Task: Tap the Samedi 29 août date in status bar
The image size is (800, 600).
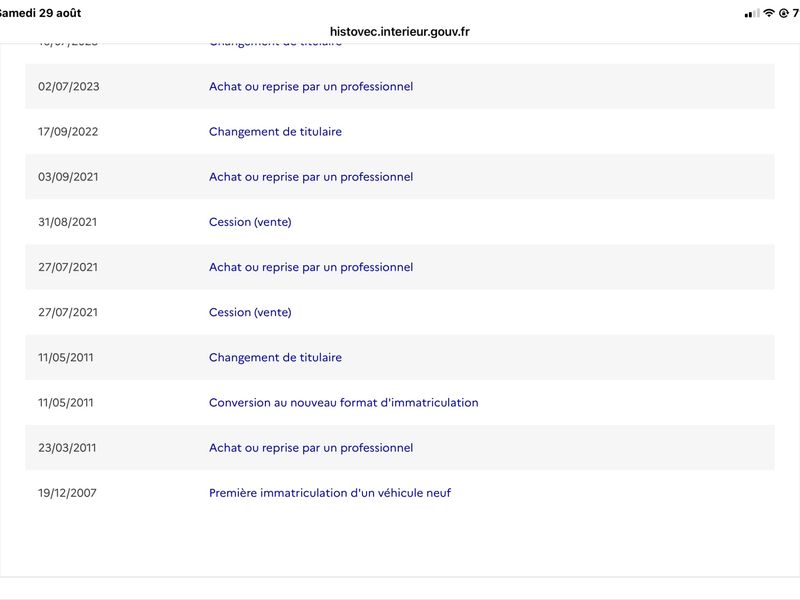Action: tap(40, 13)
